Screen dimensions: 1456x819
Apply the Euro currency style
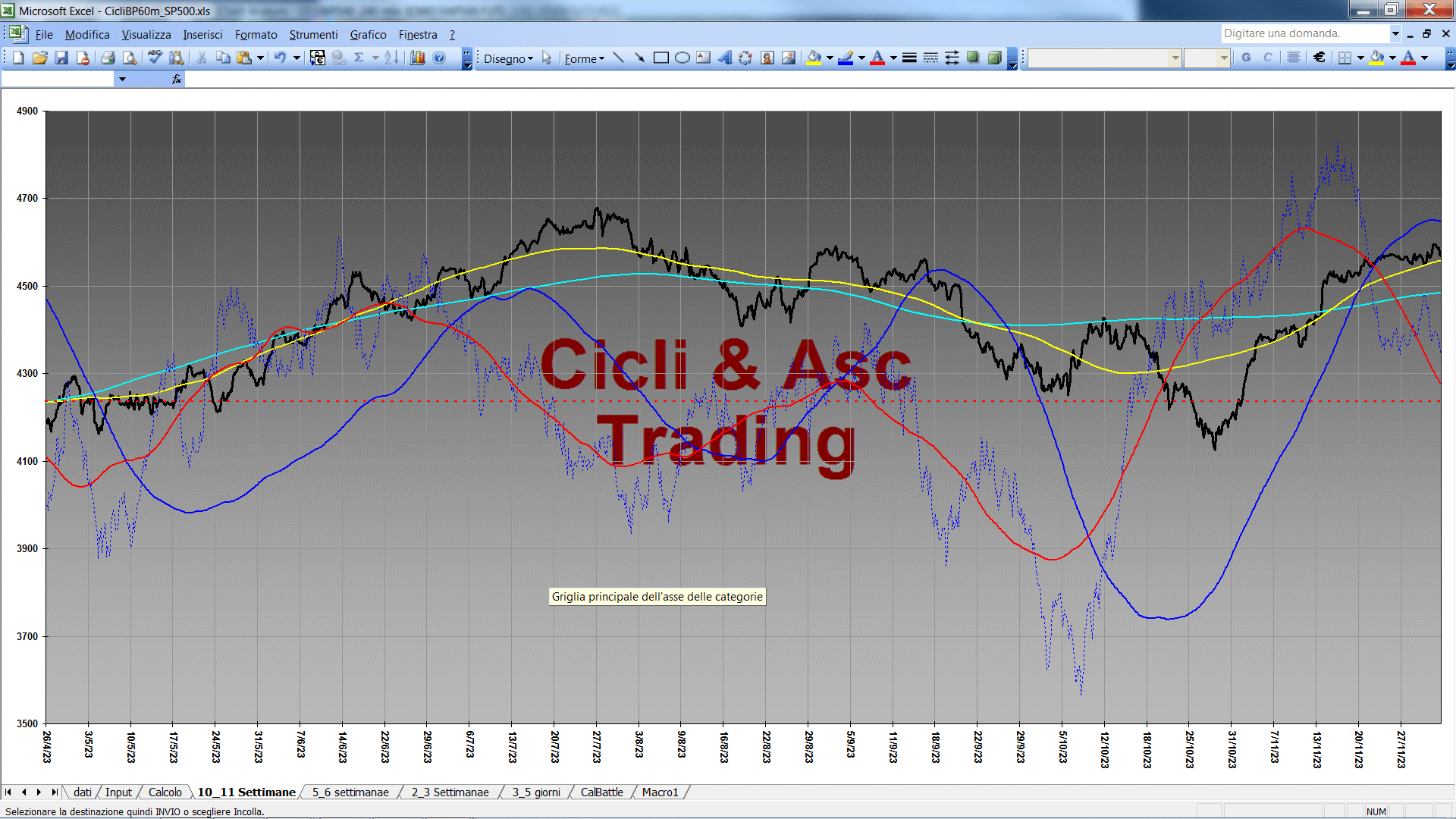coord(1319,58)
